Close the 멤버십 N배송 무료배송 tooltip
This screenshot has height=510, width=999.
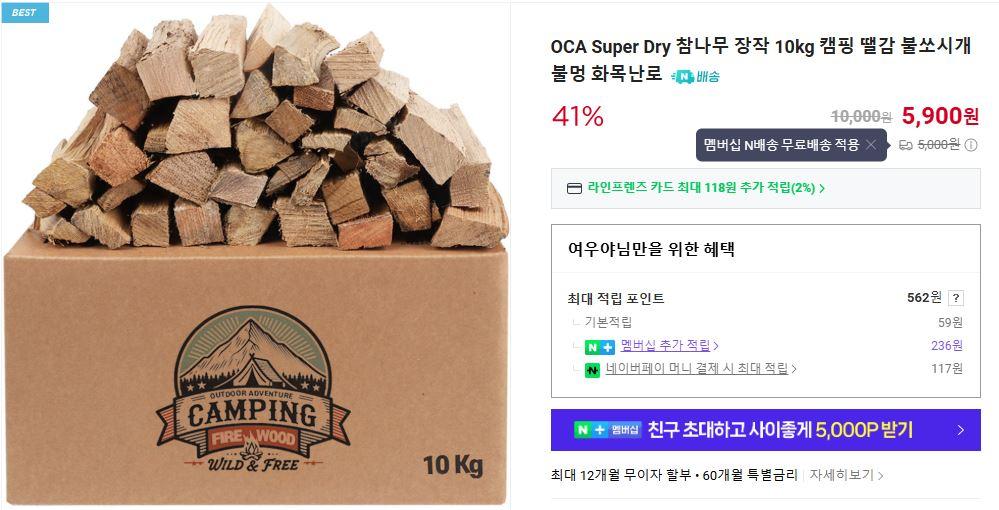[x=871, y=145]
